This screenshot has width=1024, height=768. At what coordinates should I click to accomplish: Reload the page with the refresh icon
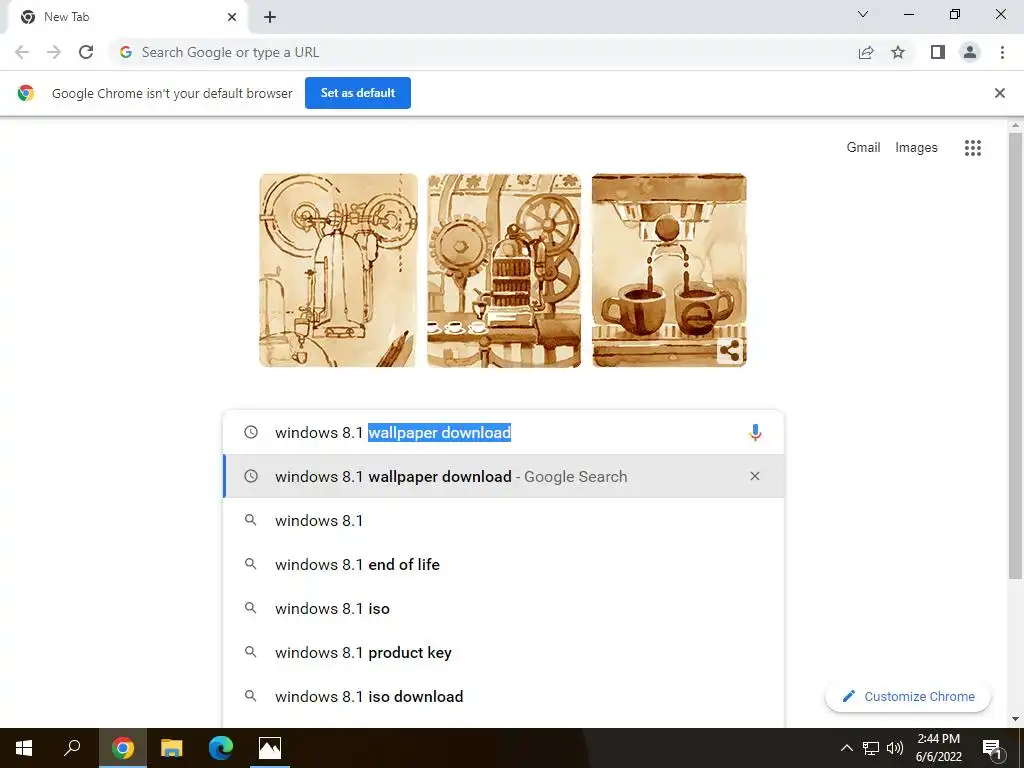pos(86,52)
